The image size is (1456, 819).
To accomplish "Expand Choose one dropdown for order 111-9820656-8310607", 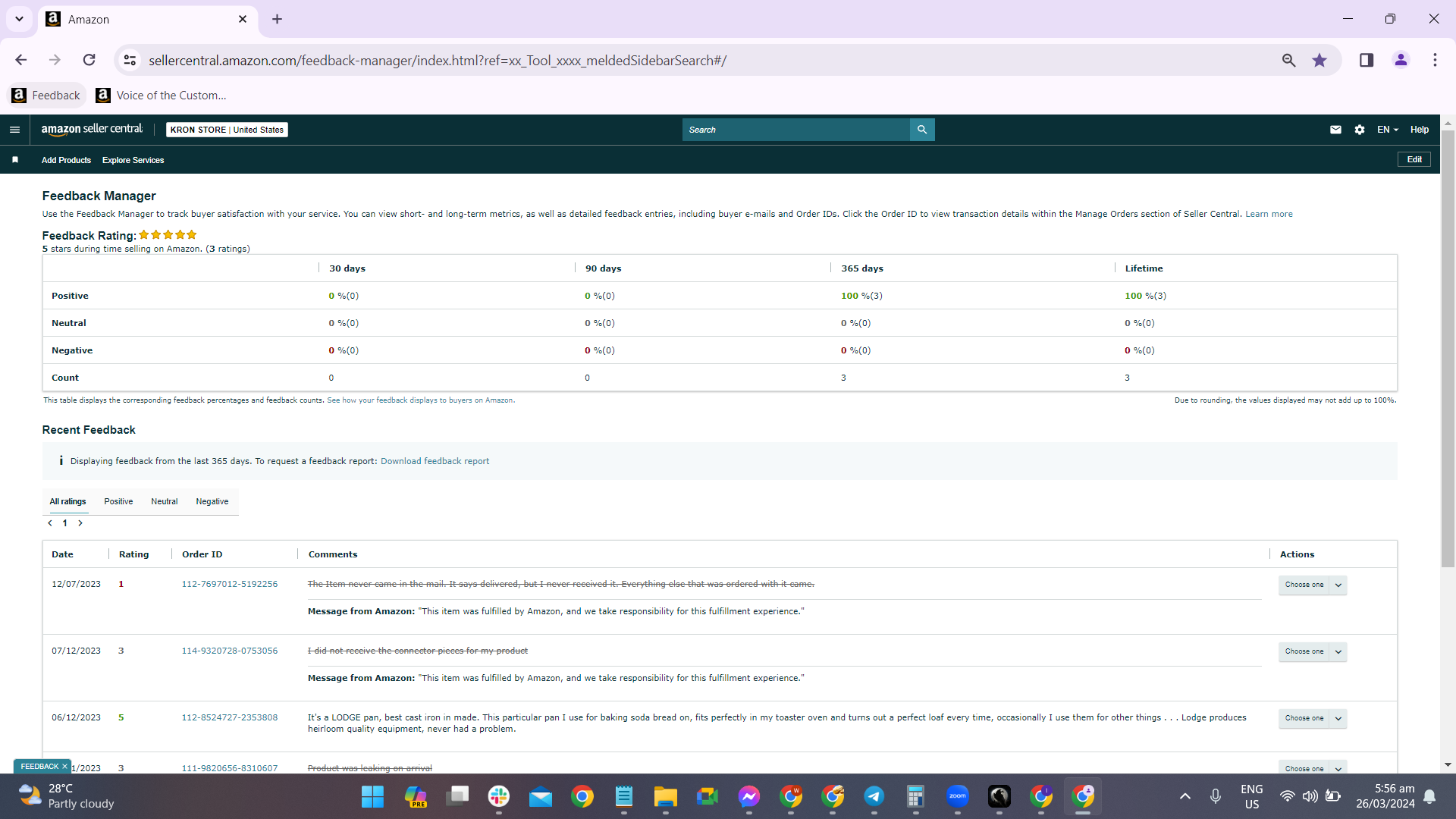I will (x=1312, y=767).
